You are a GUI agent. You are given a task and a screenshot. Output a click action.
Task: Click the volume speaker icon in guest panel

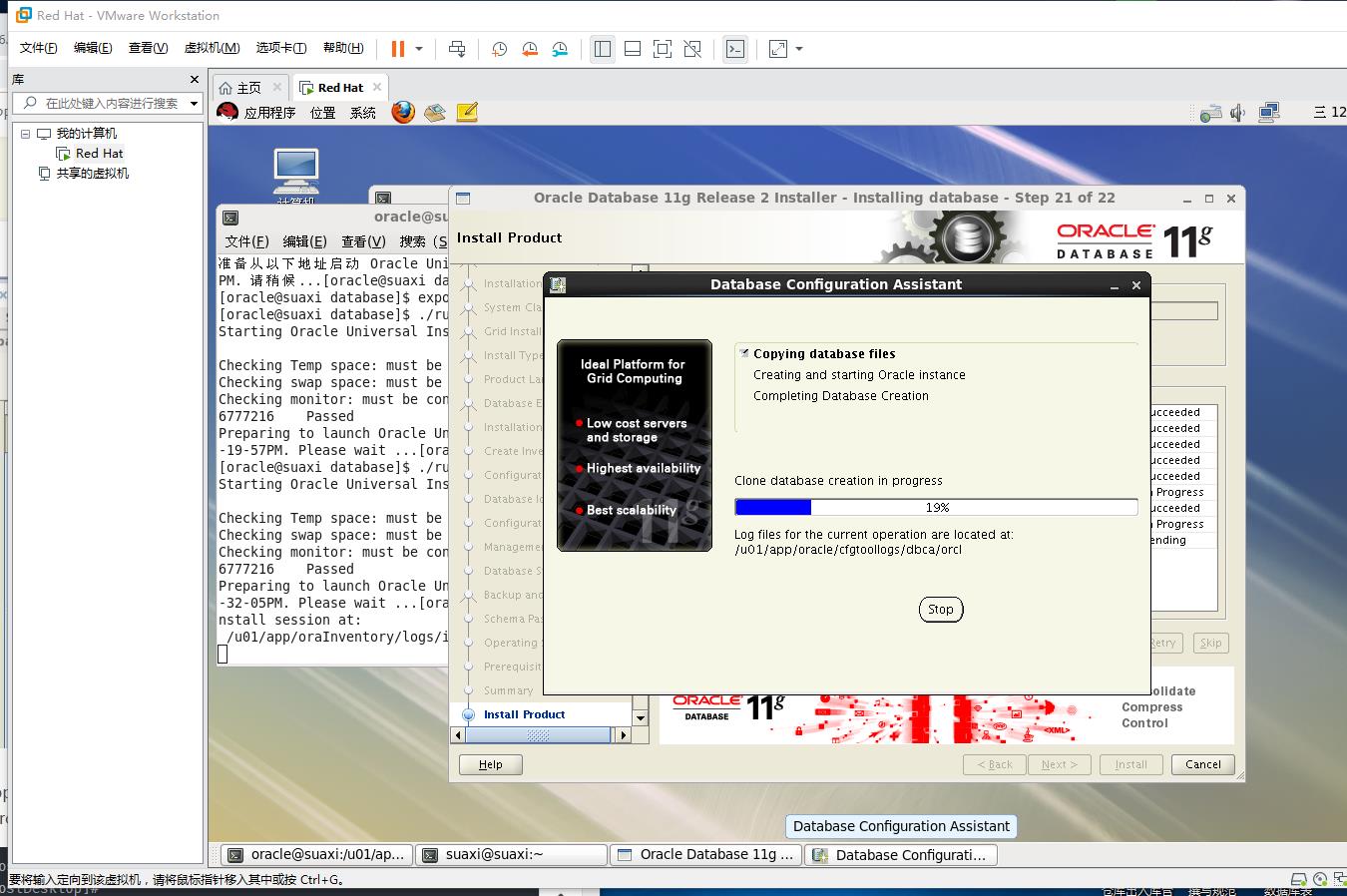[x=1237, y=113]
